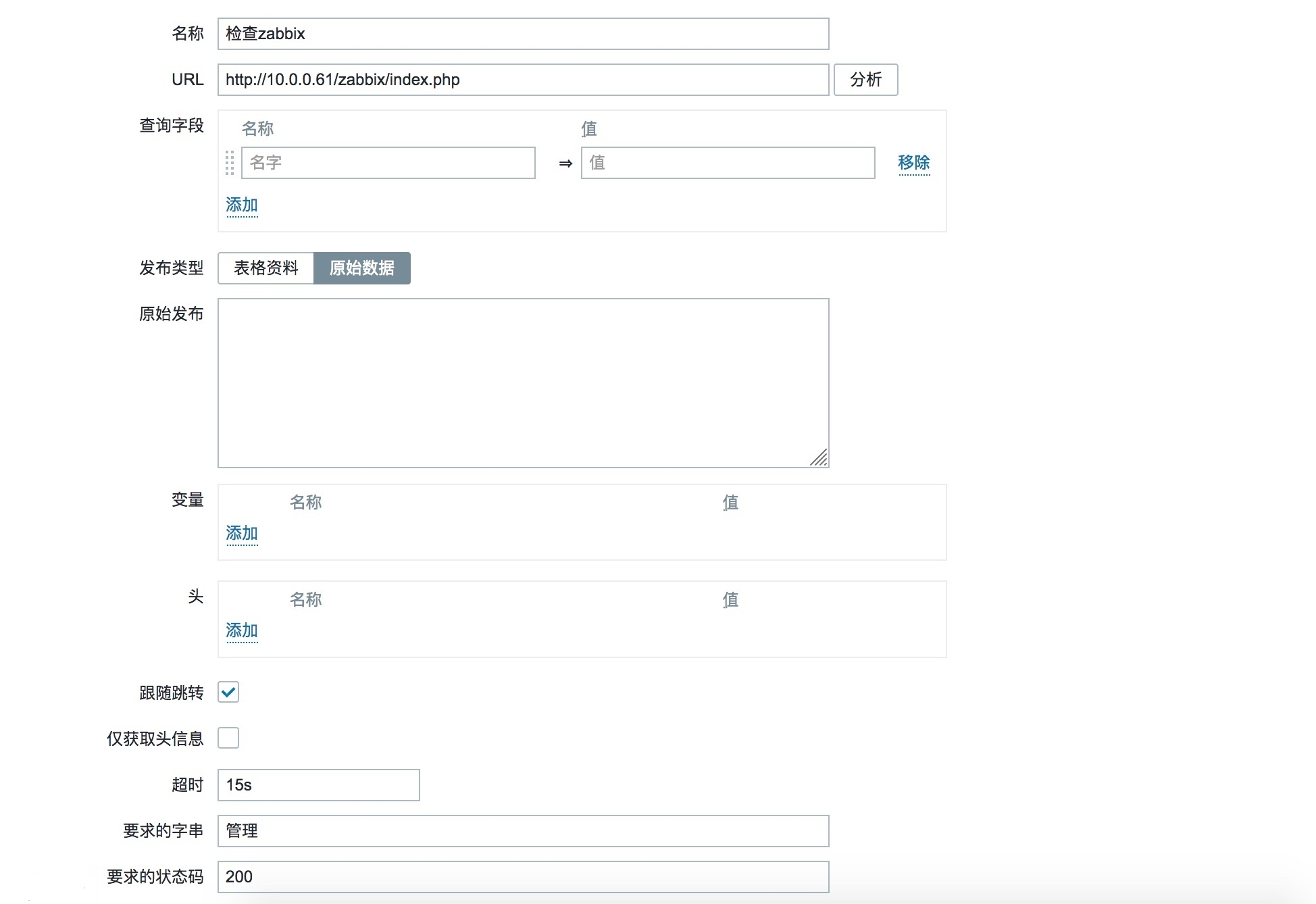The width and height of the screenshot is (1316, 904).
Task: Select the 原始数据 post type
Action: click(x=362, y=268)
